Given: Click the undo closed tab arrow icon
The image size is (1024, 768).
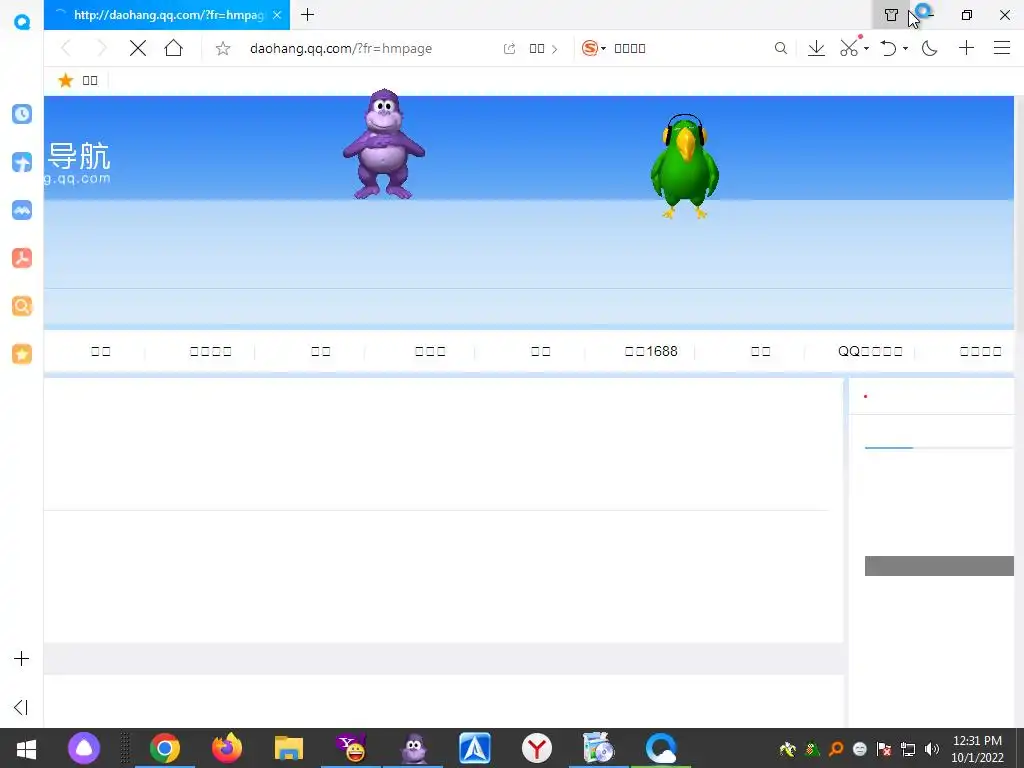Looking at the screenshot, I should [x=888, y=48].
